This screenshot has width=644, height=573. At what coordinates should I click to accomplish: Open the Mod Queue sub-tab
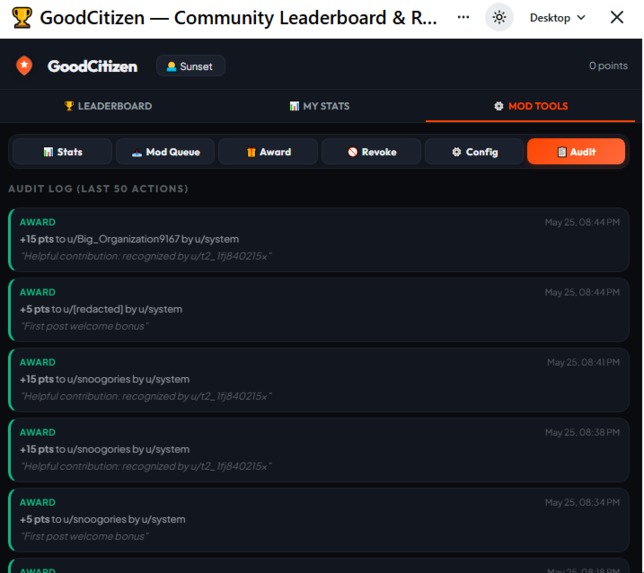point(165,152)
